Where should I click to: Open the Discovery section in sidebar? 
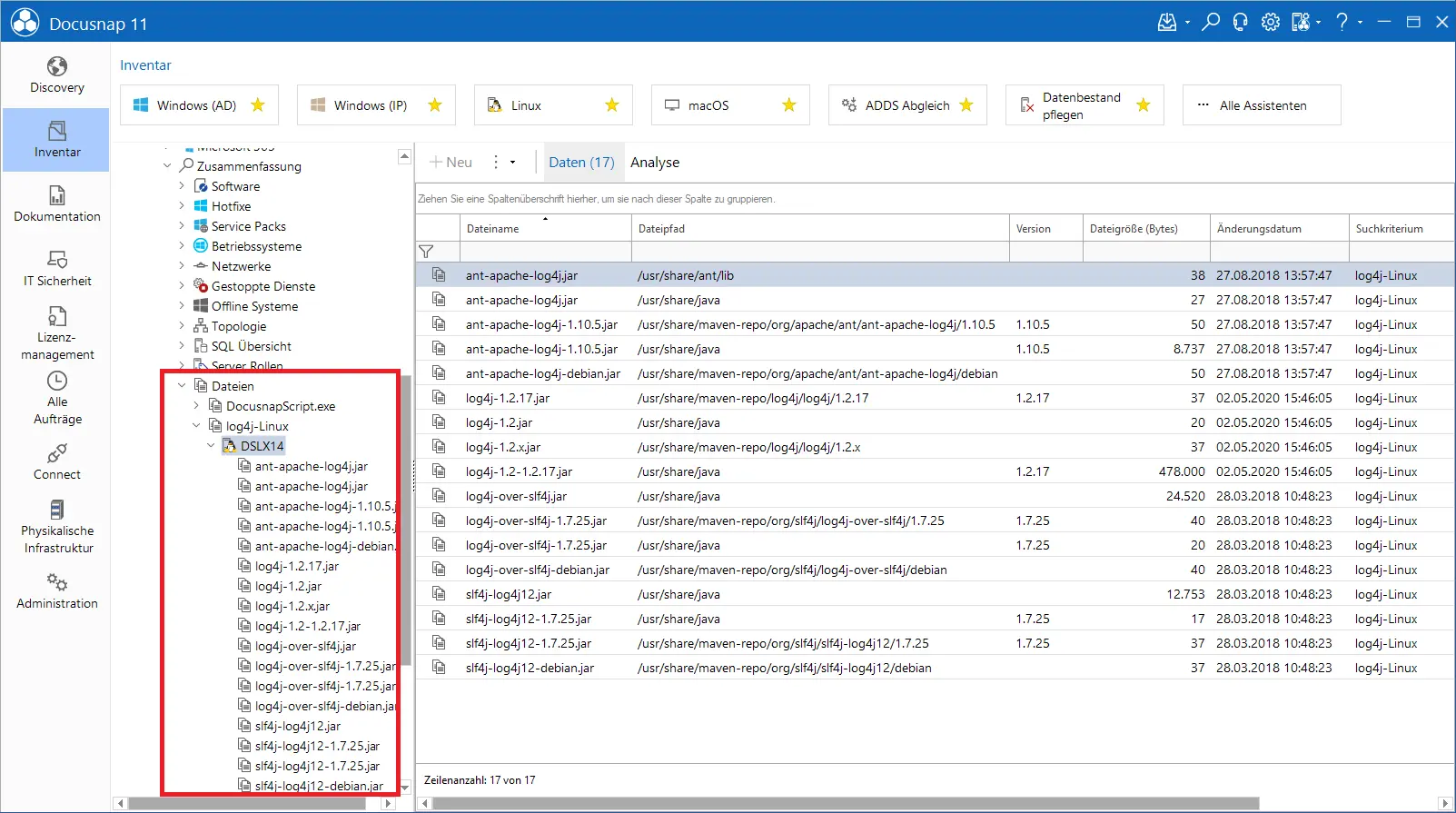click(56, 74)
